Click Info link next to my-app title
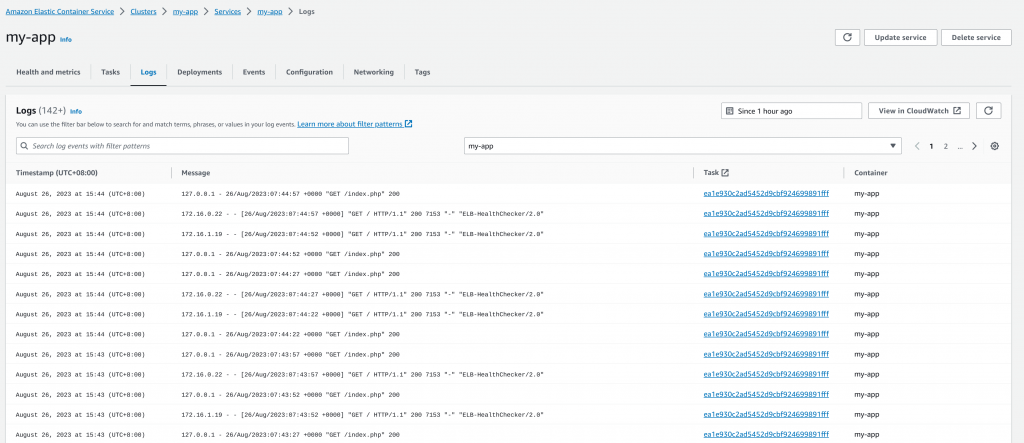The width and height of the screenshot is (1024, 443). 66,40
